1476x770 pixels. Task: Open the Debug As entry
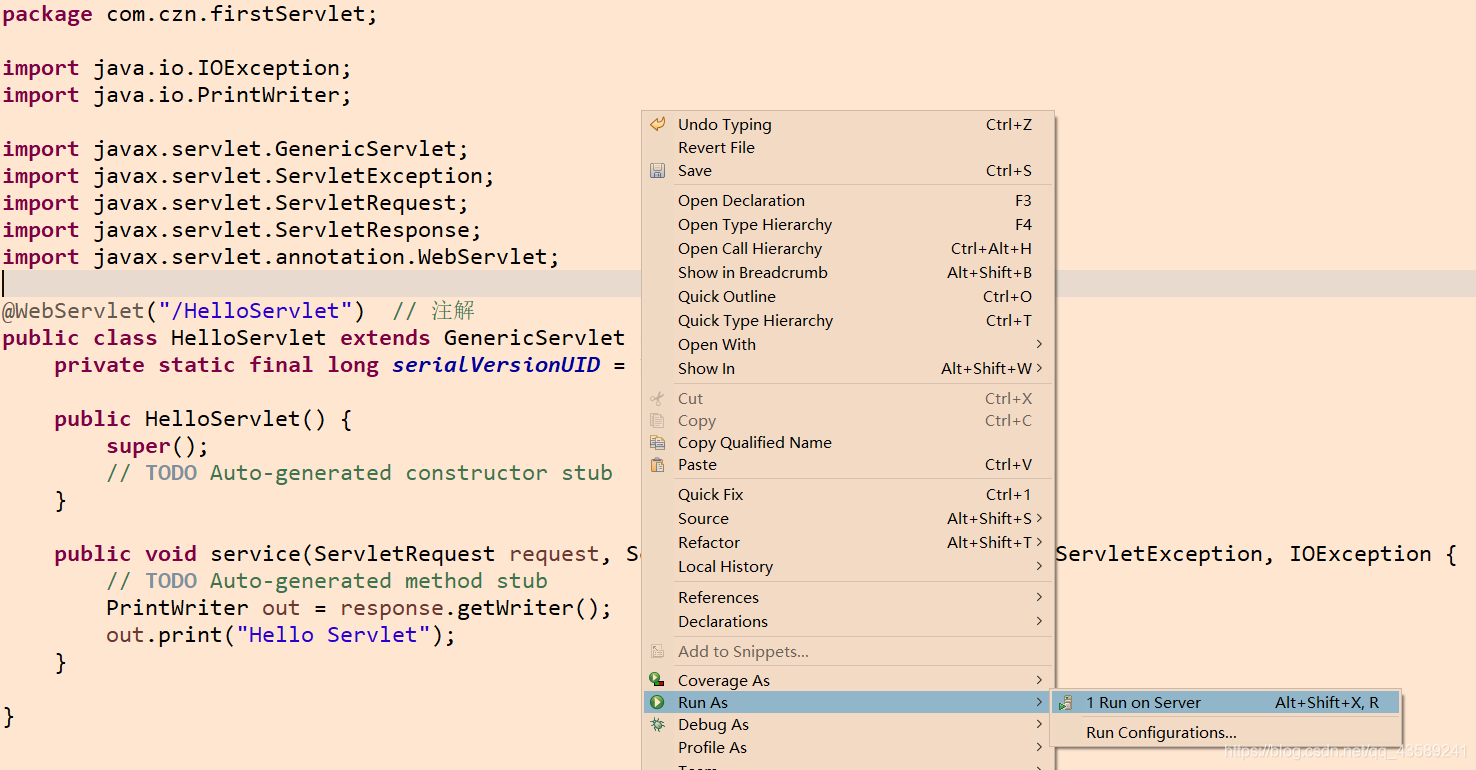[x=848, y=725]
